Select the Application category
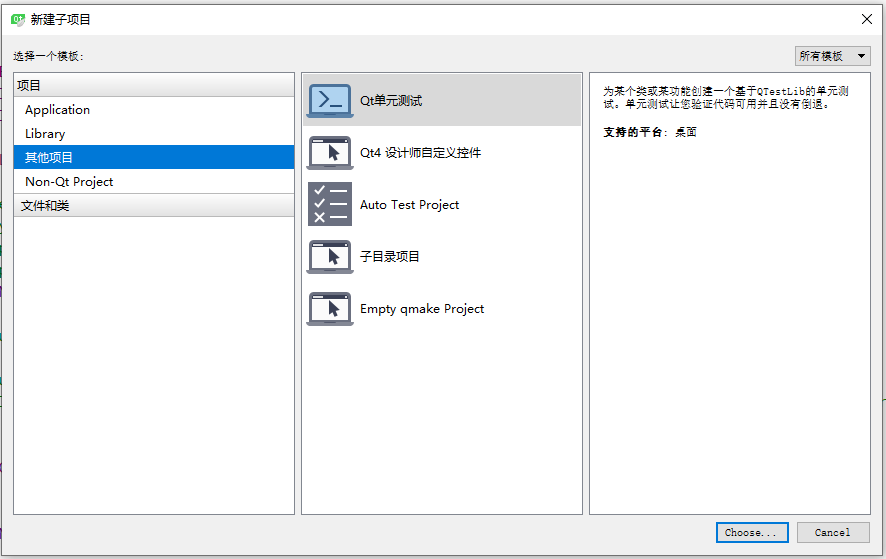The height and width of the screenshot is (559, 886). 154,109
